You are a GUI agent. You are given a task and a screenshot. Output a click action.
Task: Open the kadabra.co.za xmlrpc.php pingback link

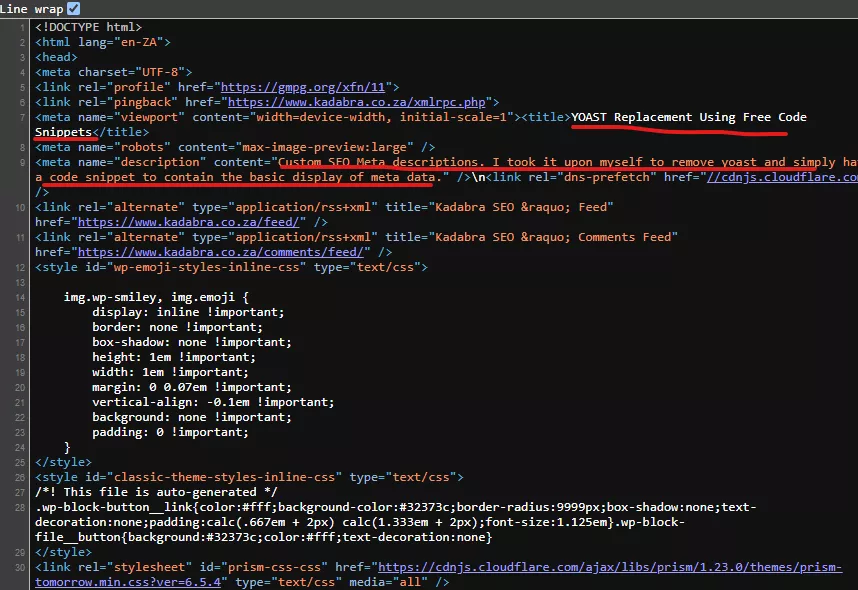click(x=356, y=102)
